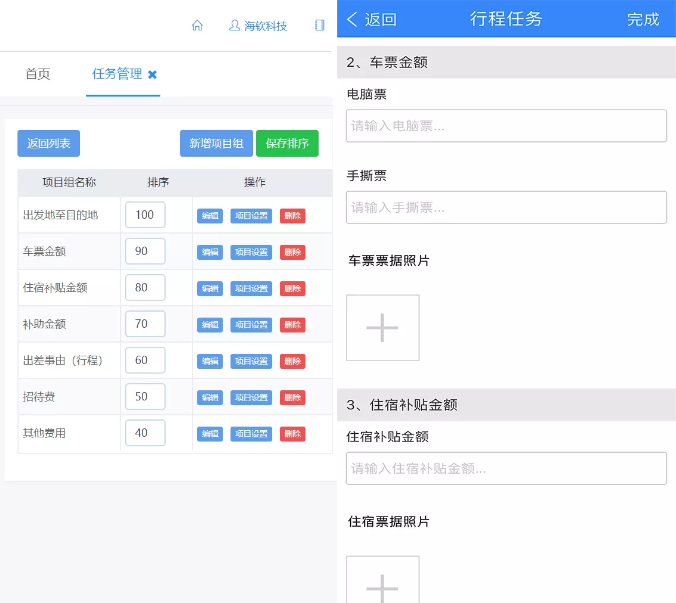Click the home icon in top bar
676x603 pixels.
(197, 25)
